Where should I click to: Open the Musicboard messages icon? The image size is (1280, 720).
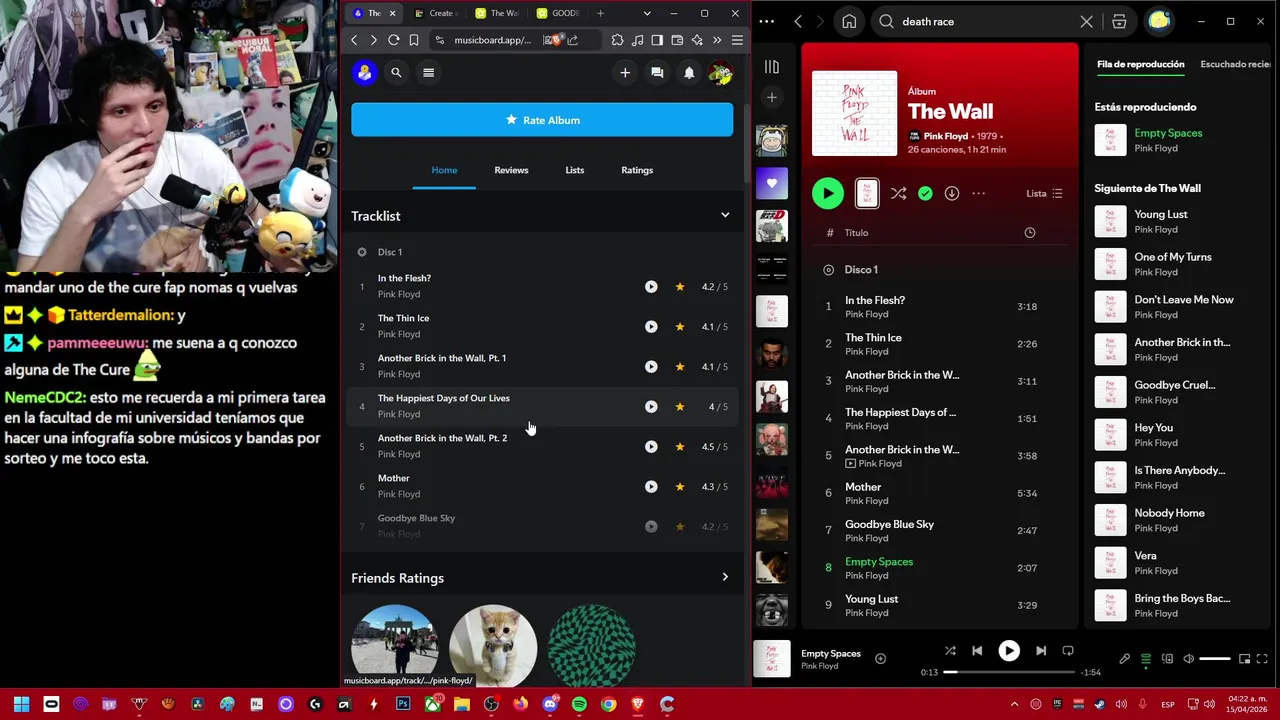(657, 72)
